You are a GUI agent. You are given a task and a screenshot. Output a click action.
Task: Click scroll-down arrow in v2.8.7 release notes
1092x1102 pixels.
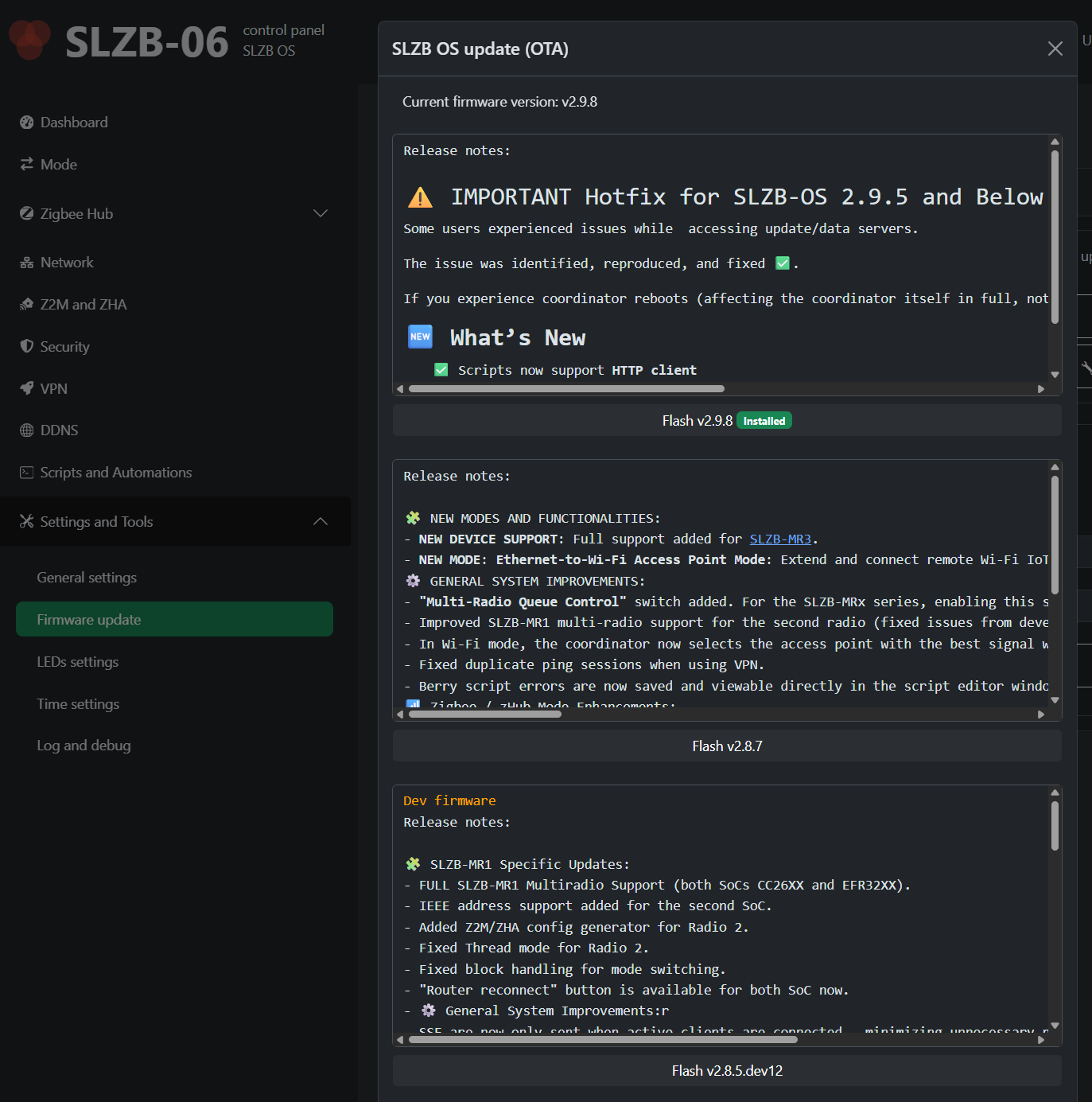(1055, 700)
